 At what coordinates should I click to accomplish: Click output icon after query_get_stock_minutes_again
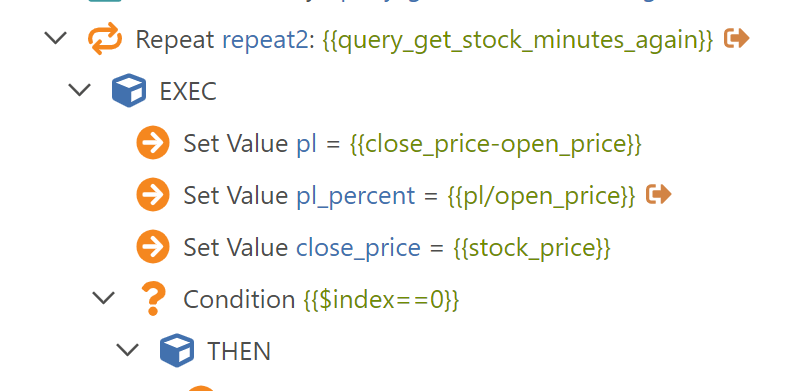click(x=736, y=38)
